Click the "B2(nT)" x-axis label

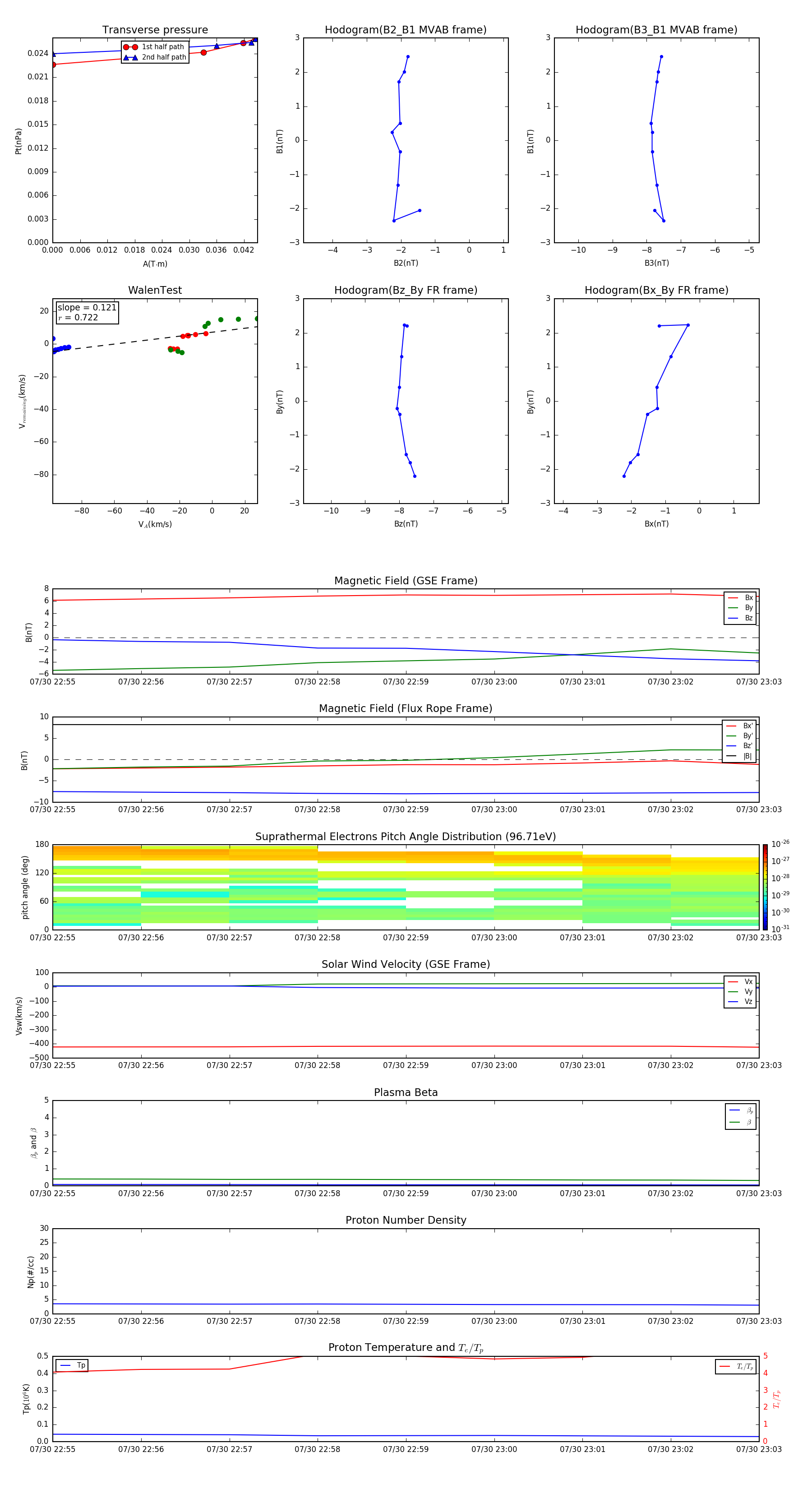(406, 263)
